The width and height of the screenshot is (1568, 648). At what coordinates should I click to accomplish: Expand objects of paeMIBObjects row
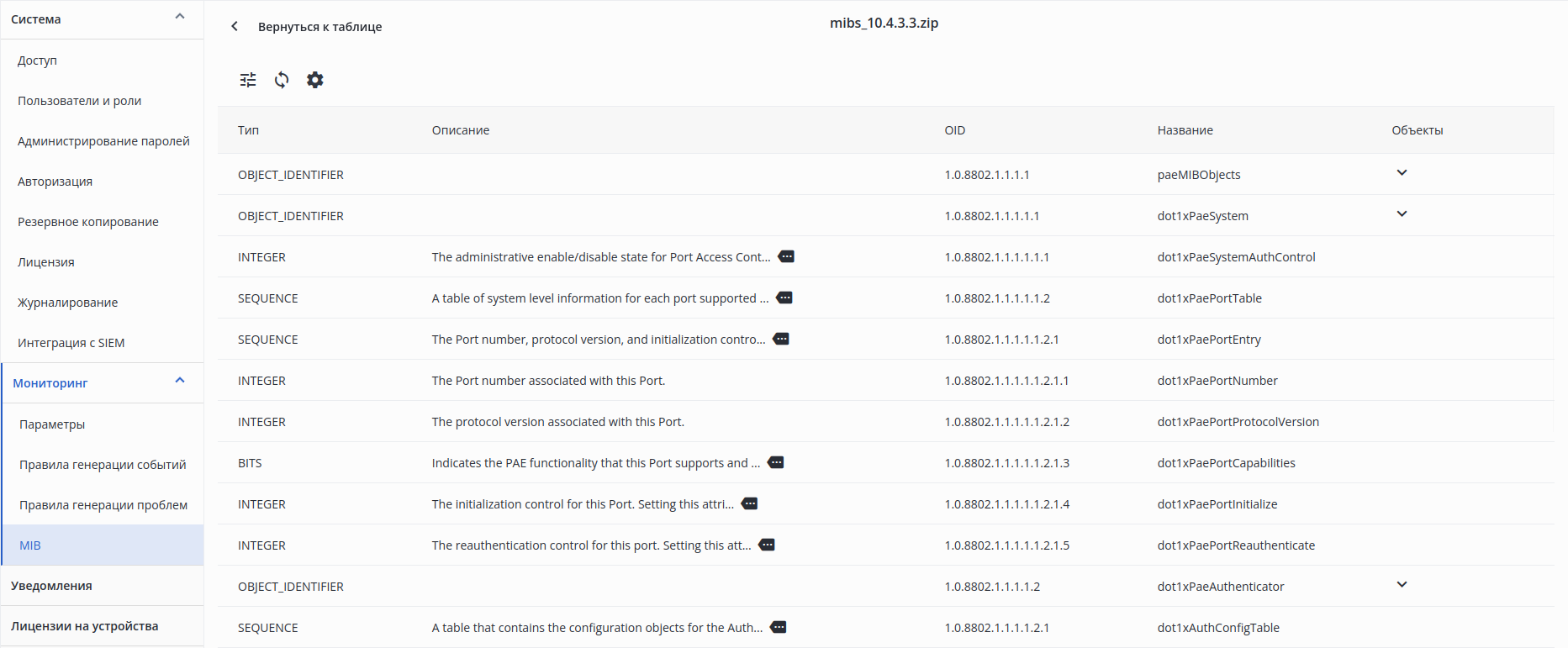click(1402, 173)
